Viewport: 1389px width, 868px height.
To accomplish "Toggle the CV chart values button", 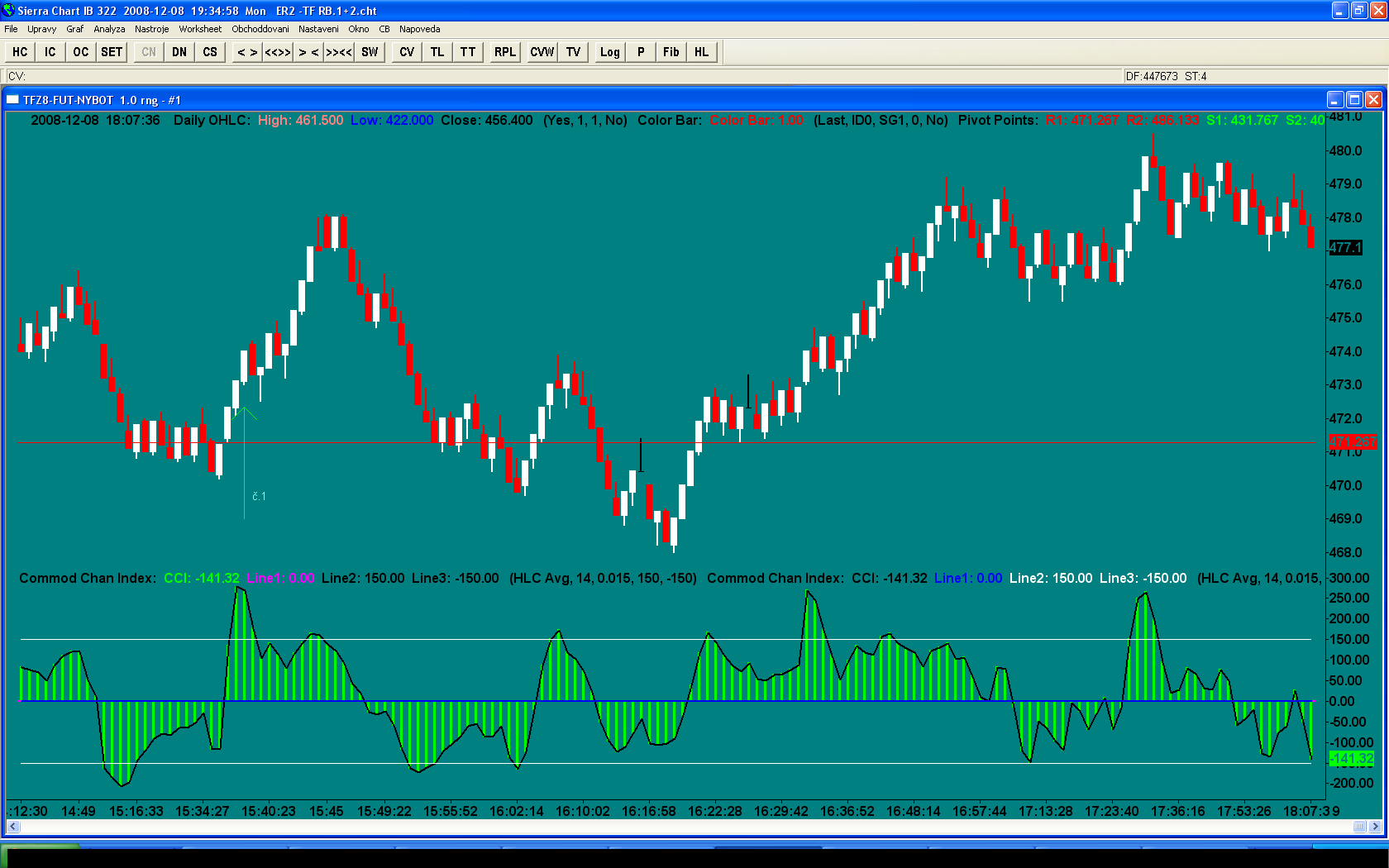I will point(407,52).
